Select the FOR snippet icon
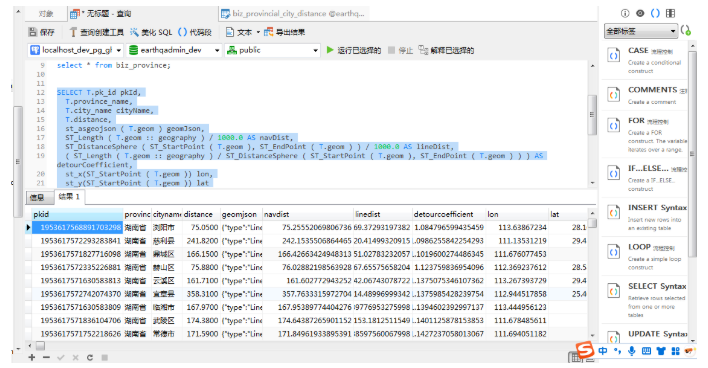Screen dimensions: 708x368 (613, 126)
